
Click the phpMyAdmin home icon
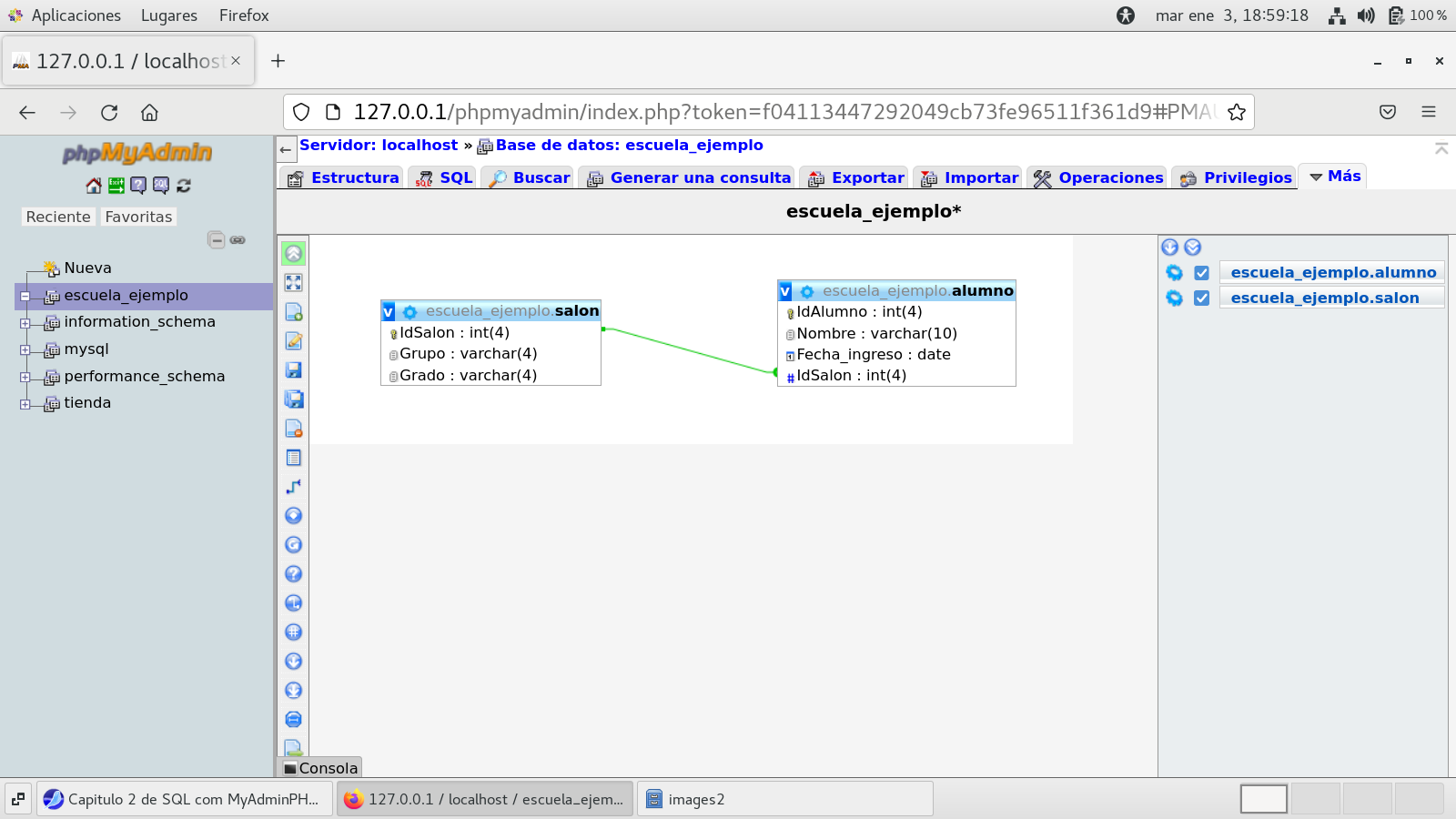[94, 186]
